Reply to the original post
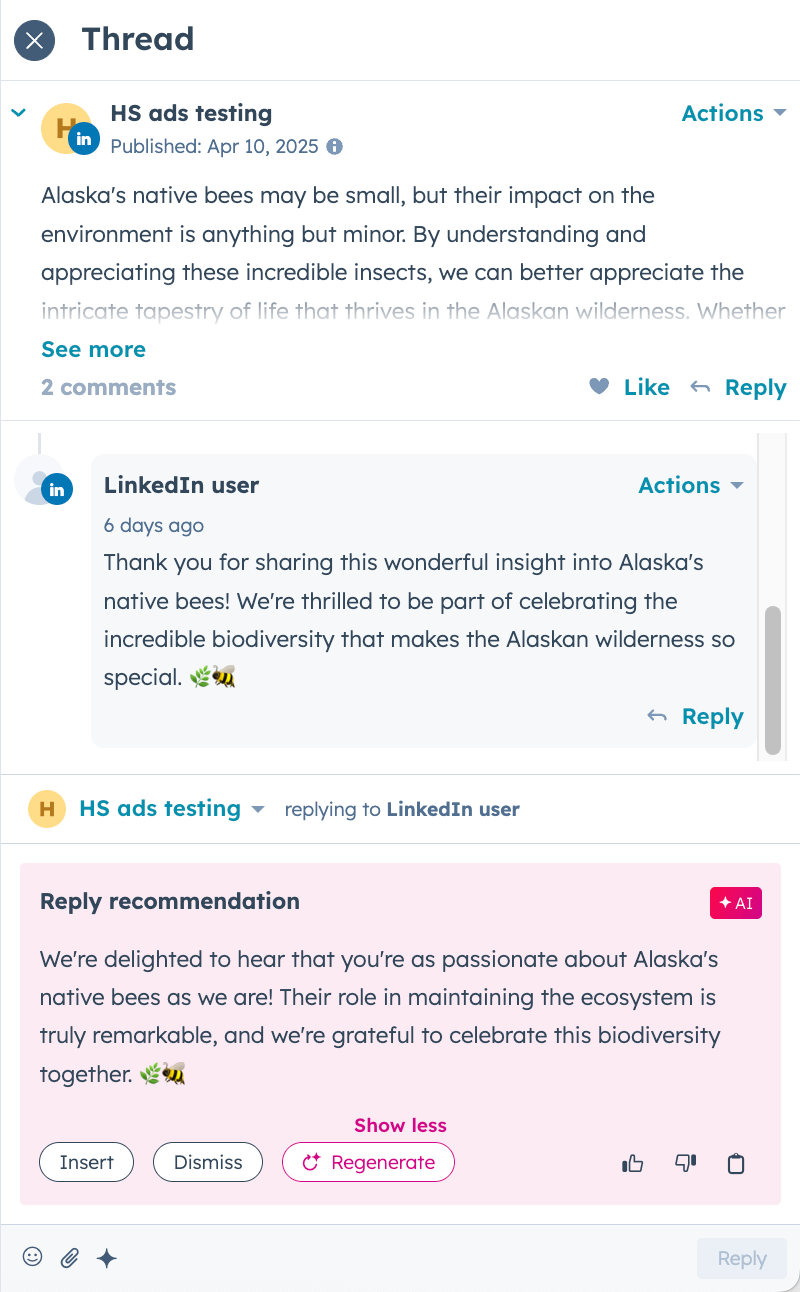 tap(740, 388)
